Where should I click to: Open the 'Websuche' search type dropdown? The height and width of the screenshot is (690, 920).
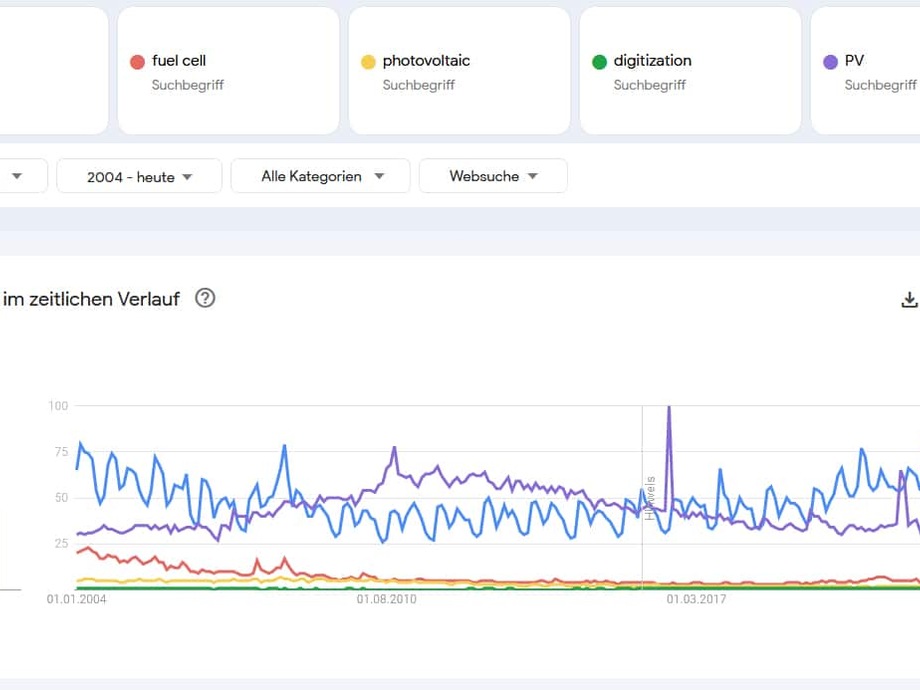(493, 176)
